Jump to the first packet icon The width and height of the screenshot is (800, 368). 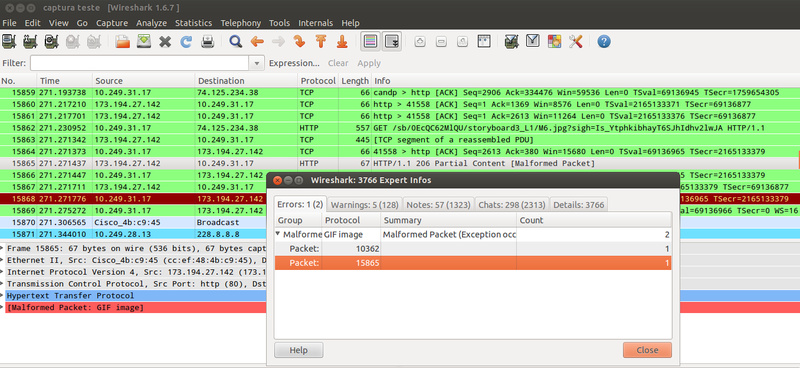[x=321, y=41]
